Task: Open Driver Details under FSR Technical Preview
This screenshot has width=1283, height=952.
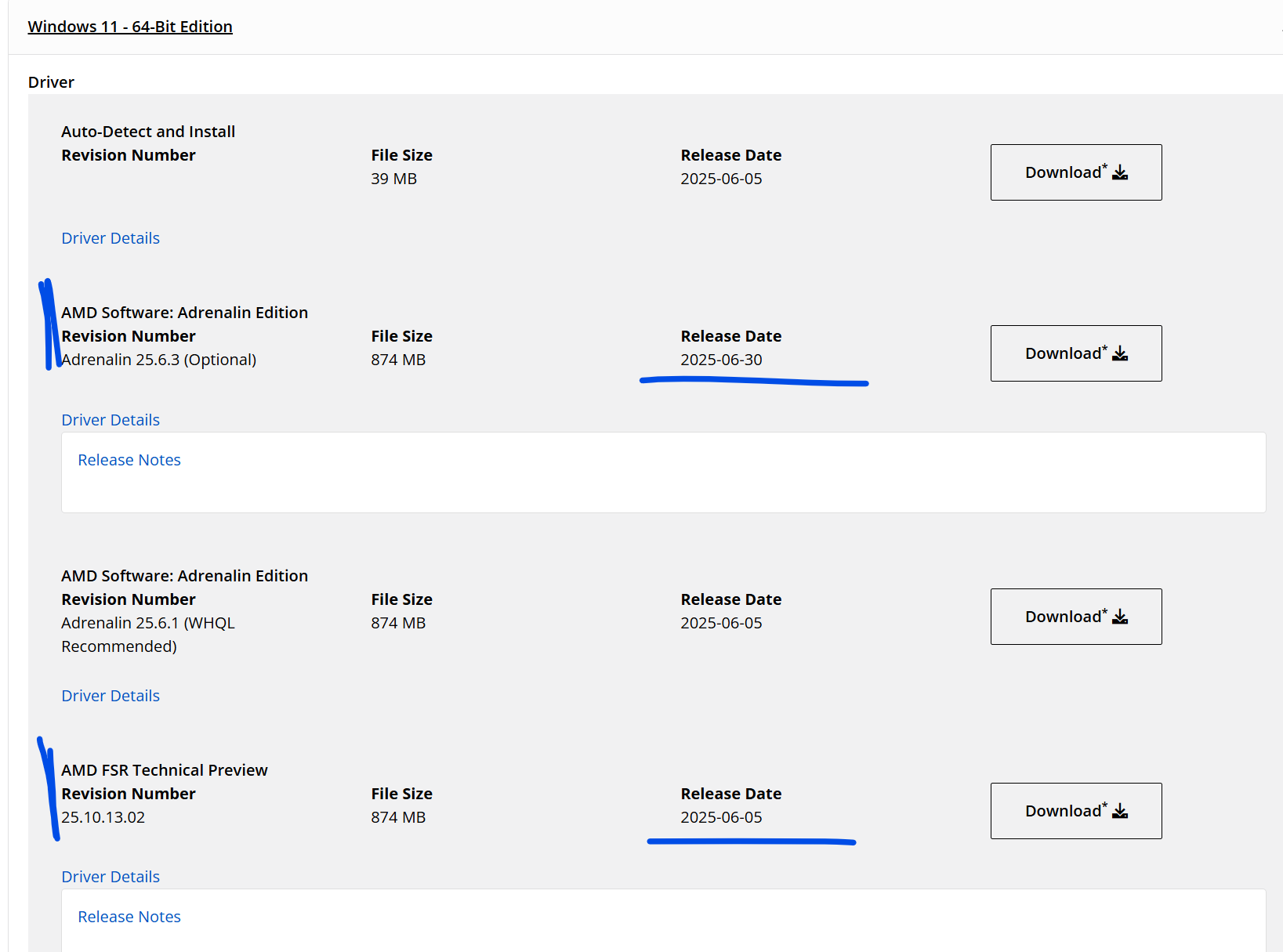Action: pos(111,877)
